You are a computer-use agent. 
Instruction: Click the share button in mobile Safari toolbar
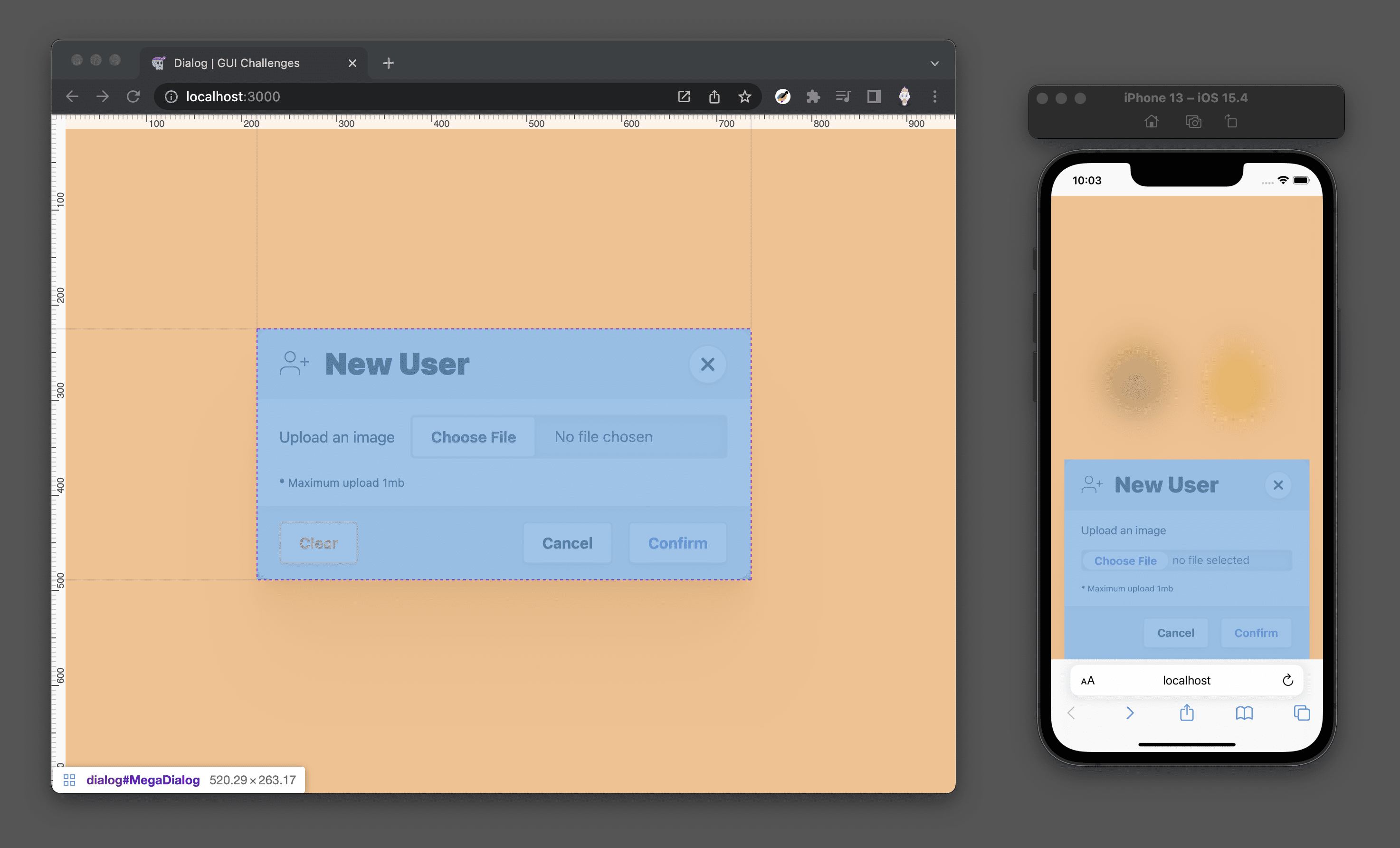click(x=1187, y=715)
